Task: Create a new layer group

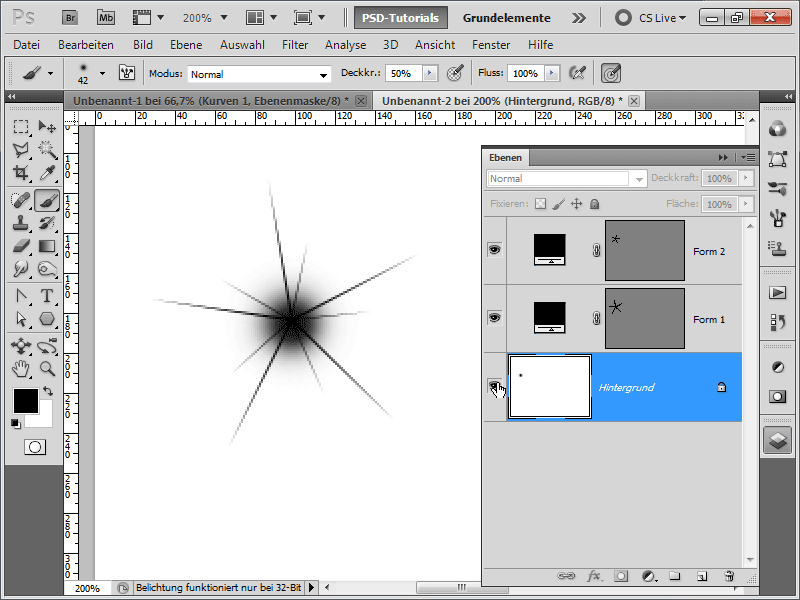Action: [675, 576]
